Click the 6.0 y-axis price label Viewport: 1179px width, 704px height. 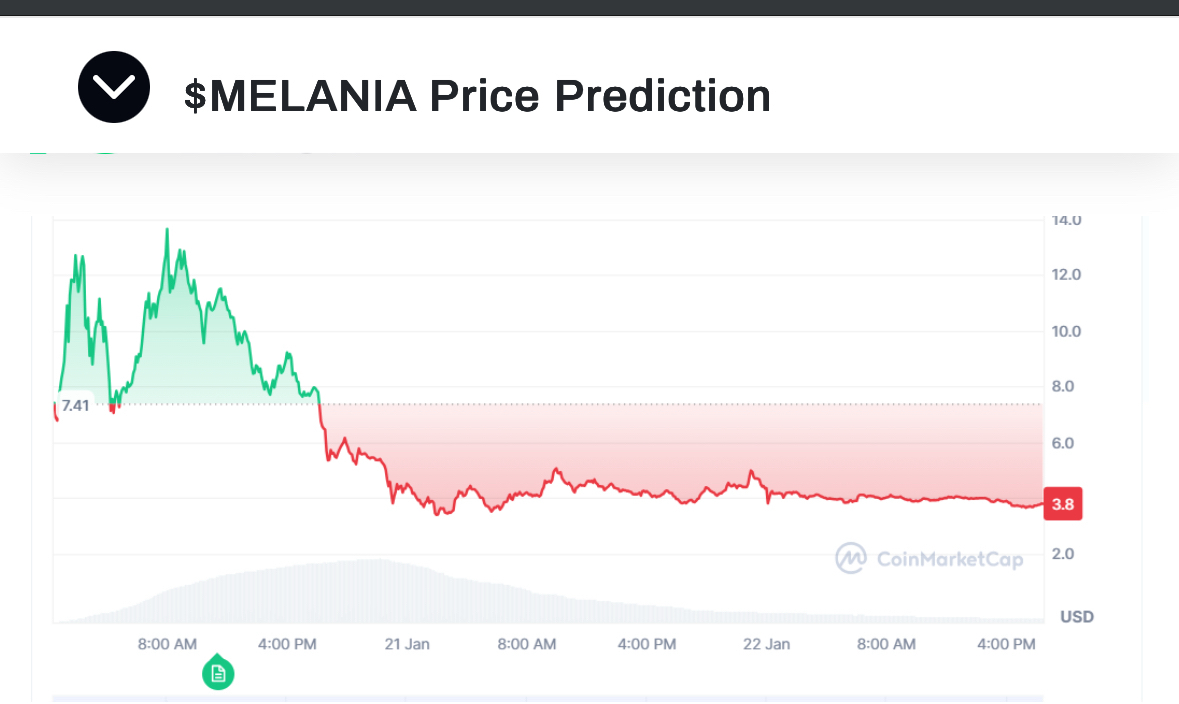coord(1066,443)
